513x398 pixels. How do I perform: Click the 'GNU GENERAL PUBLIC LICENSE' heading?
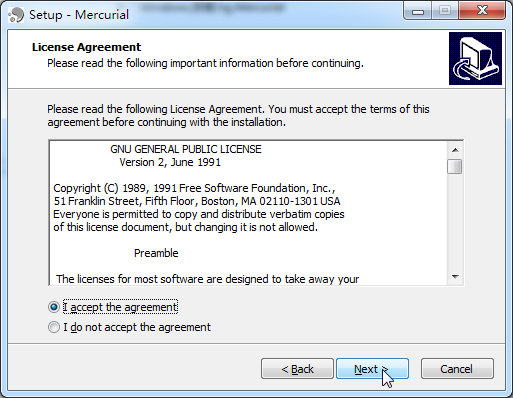pos(186,149)
